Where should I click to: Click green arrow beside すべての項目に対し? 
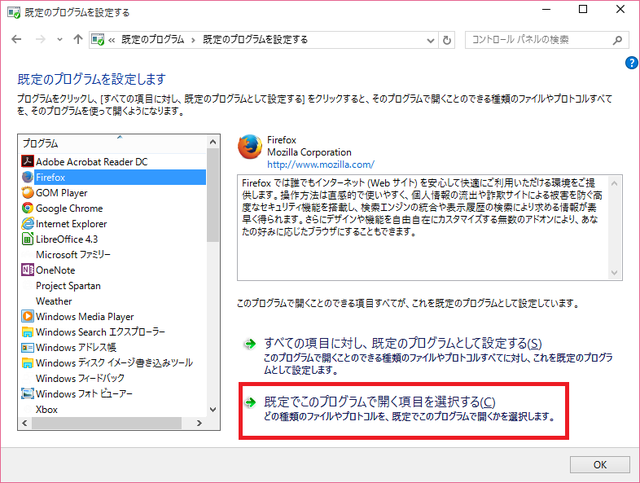point(250,344)
